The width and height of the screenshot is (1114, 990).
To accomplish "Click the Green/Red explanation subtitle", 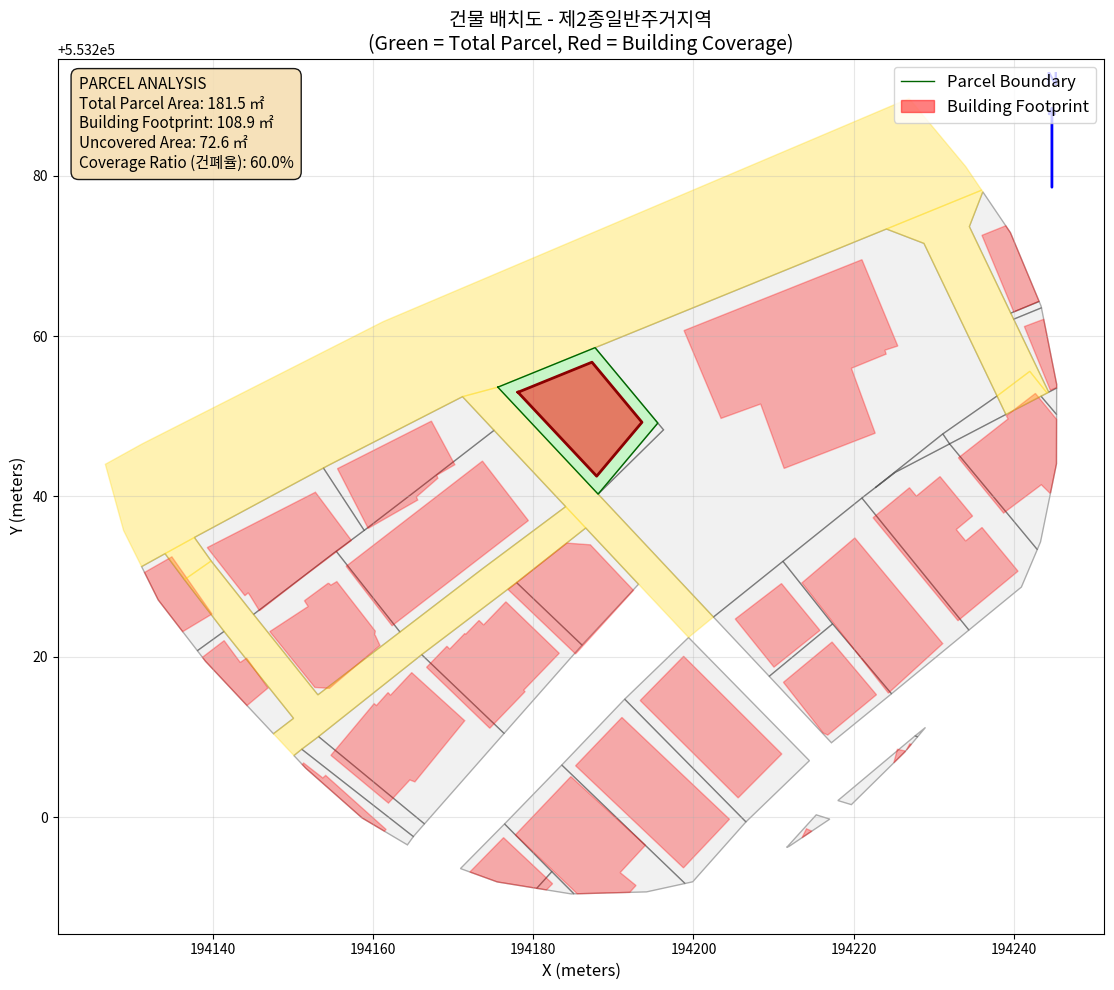I will click(x=580, y=43).
